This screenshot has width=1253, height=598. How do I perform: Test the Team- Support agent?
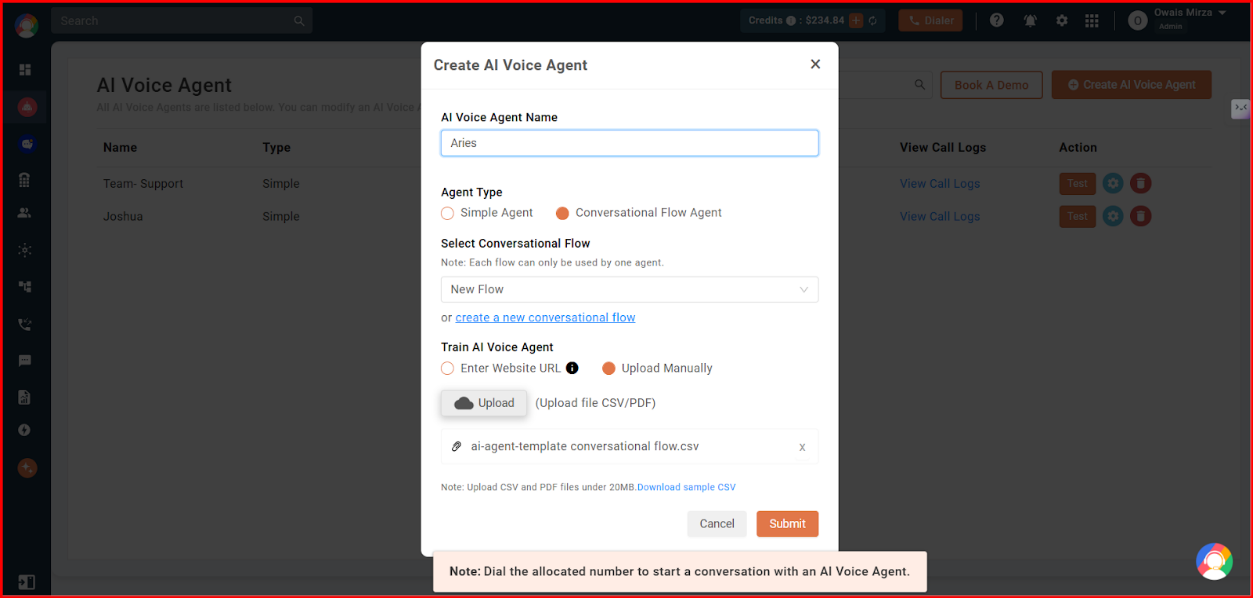coord(1077,184)
